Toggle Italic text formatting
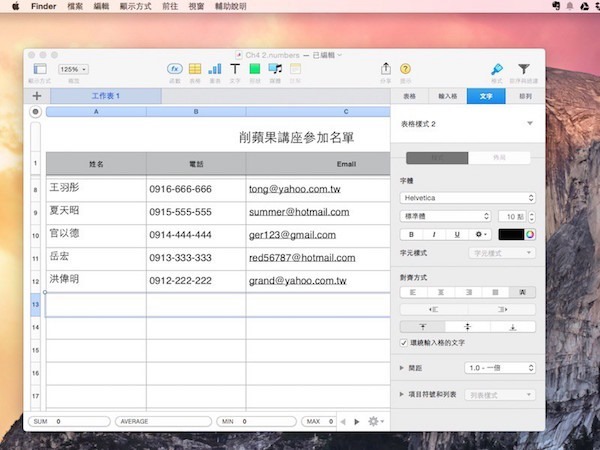Screen dimensions: 600x450 (434, 235)
